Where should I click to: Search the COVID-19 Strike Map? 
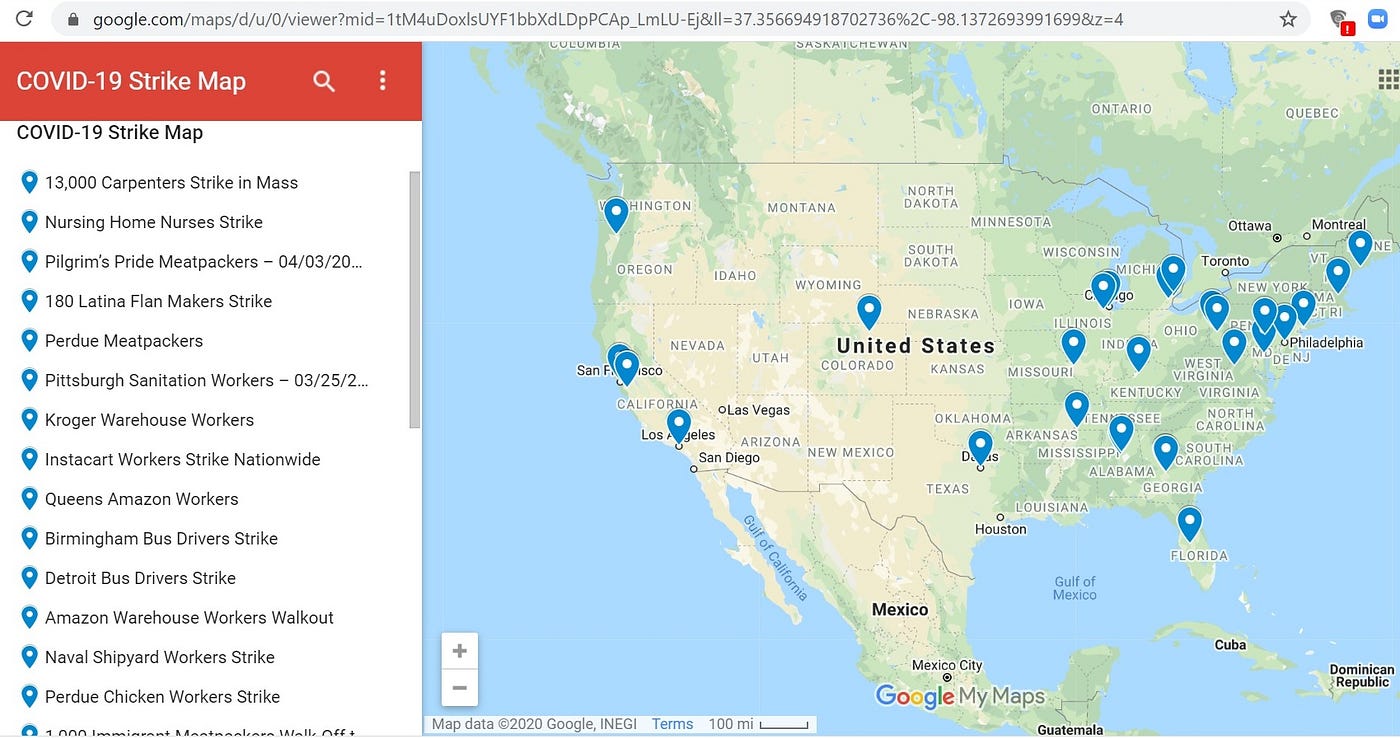[x=324, y=81]
